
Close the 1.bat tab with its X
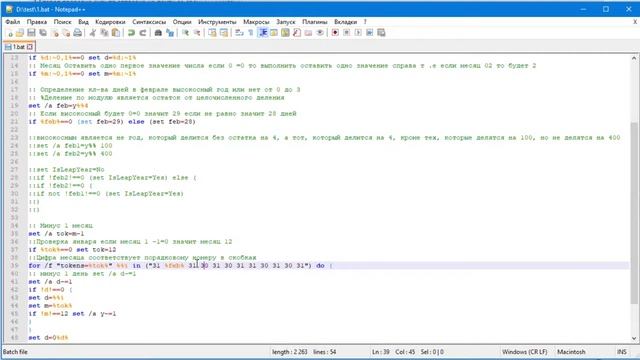(x=30, y=47)
